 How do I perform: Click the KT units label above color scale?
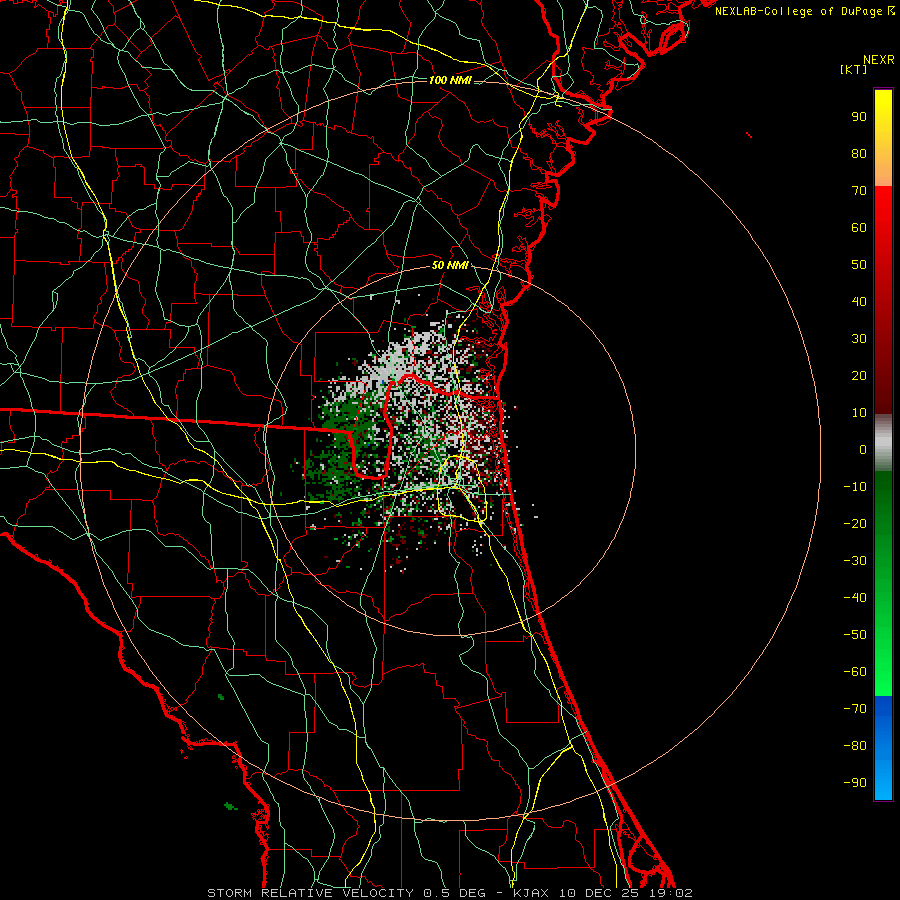click(853, 69)
